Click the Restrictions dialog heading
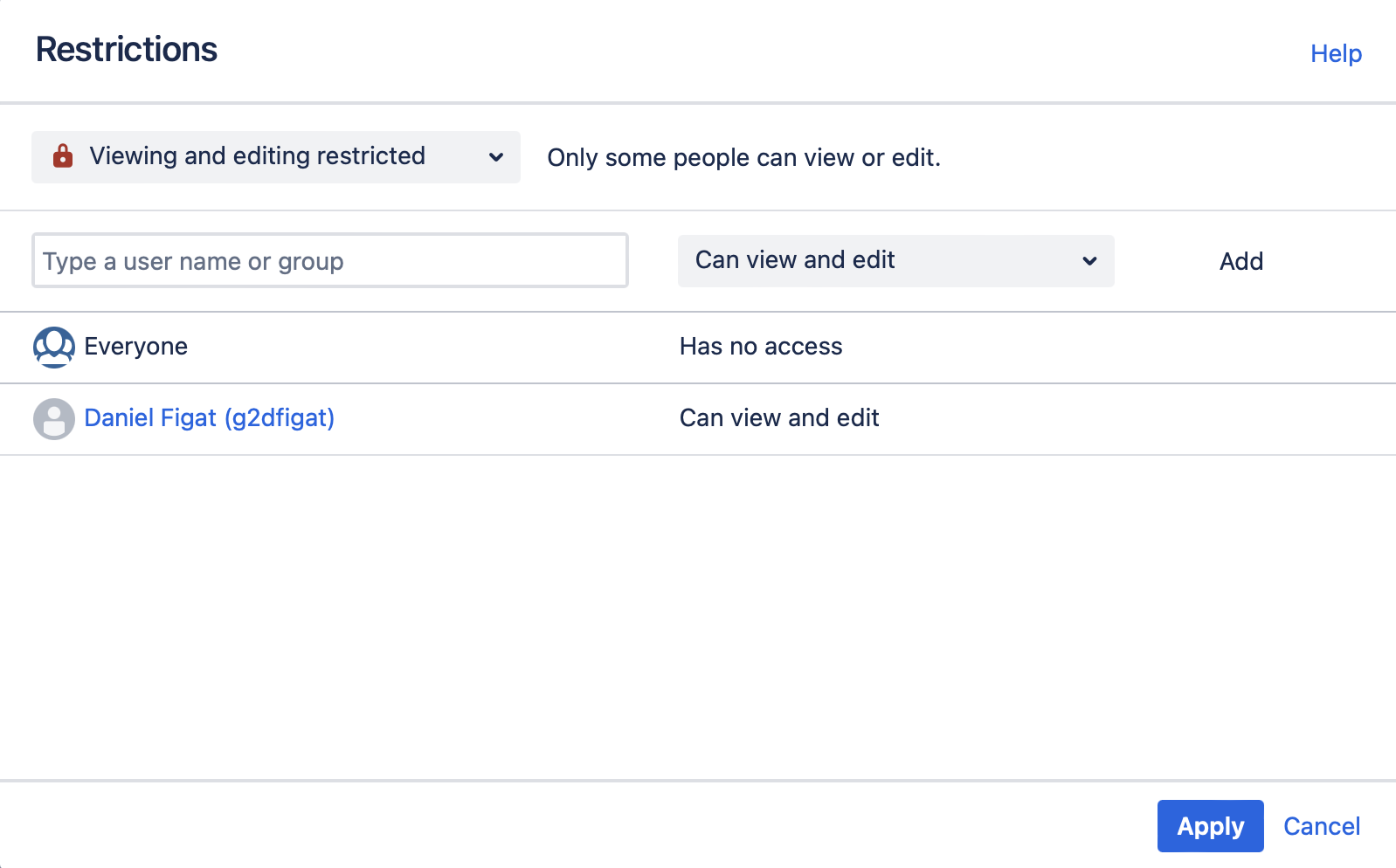 127,50
